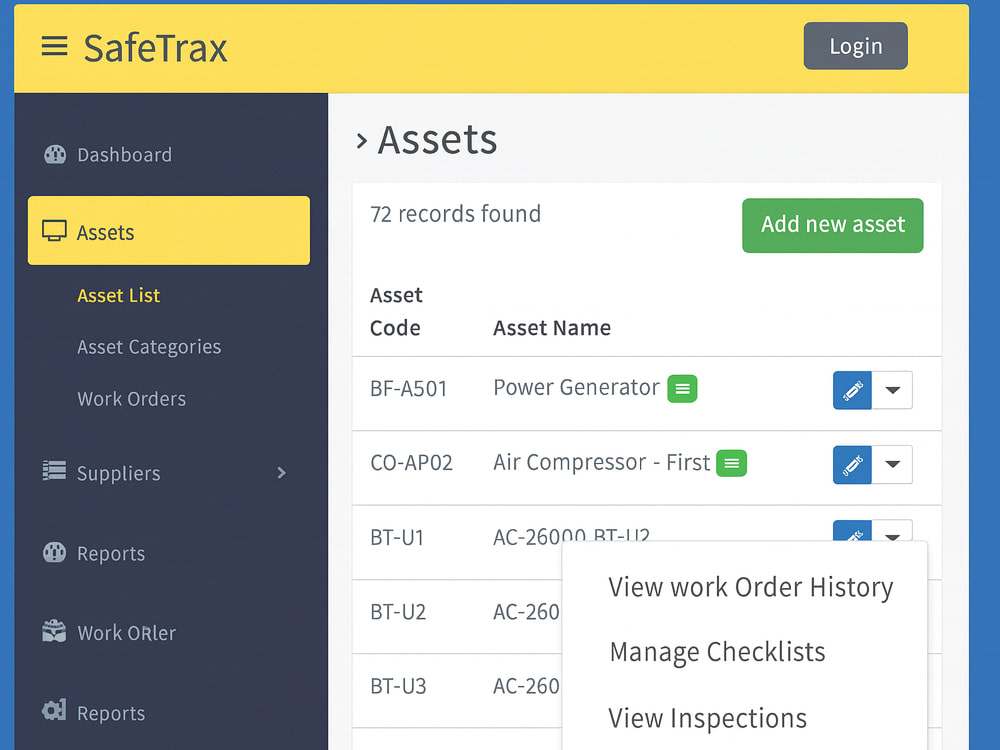This screenshot has width=1000, height=750.
Task: Click the Work Order box icon in sidebar
Action: (54, 631)
